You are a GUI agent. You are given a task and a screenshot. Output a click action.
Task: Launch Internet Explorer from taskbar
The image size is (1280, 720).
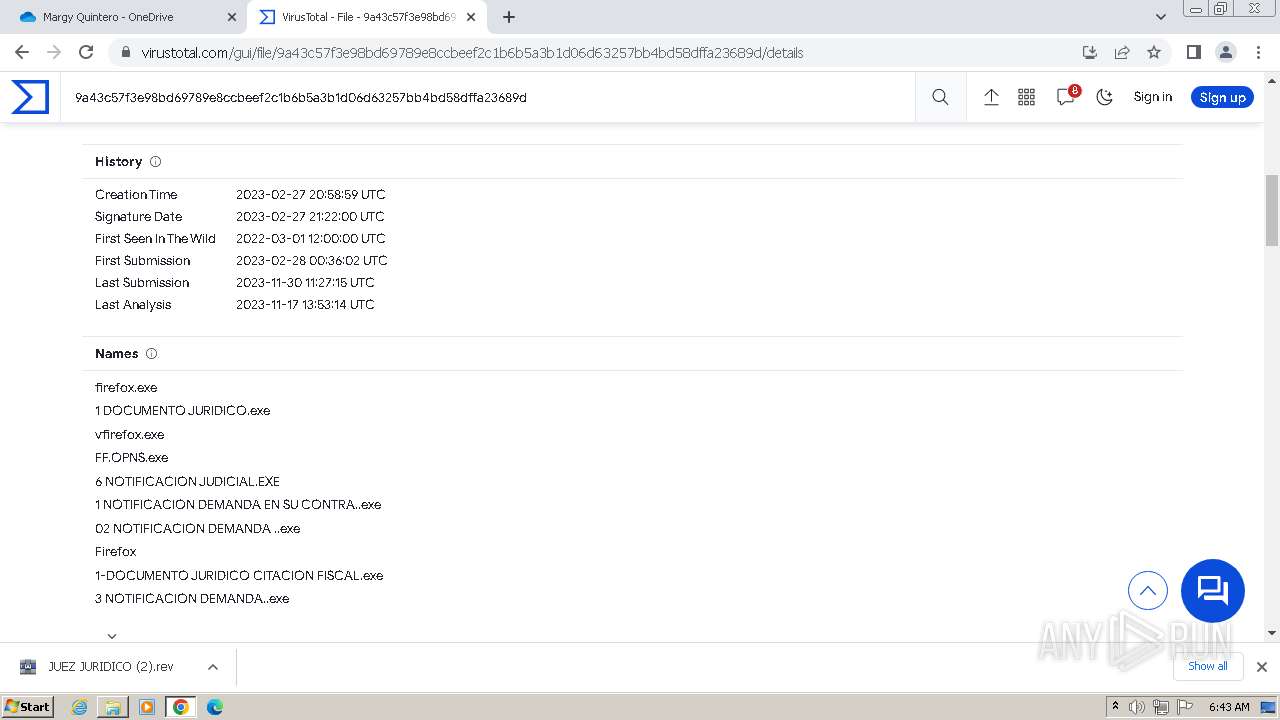pyautogui.click(x=80, y=707)
